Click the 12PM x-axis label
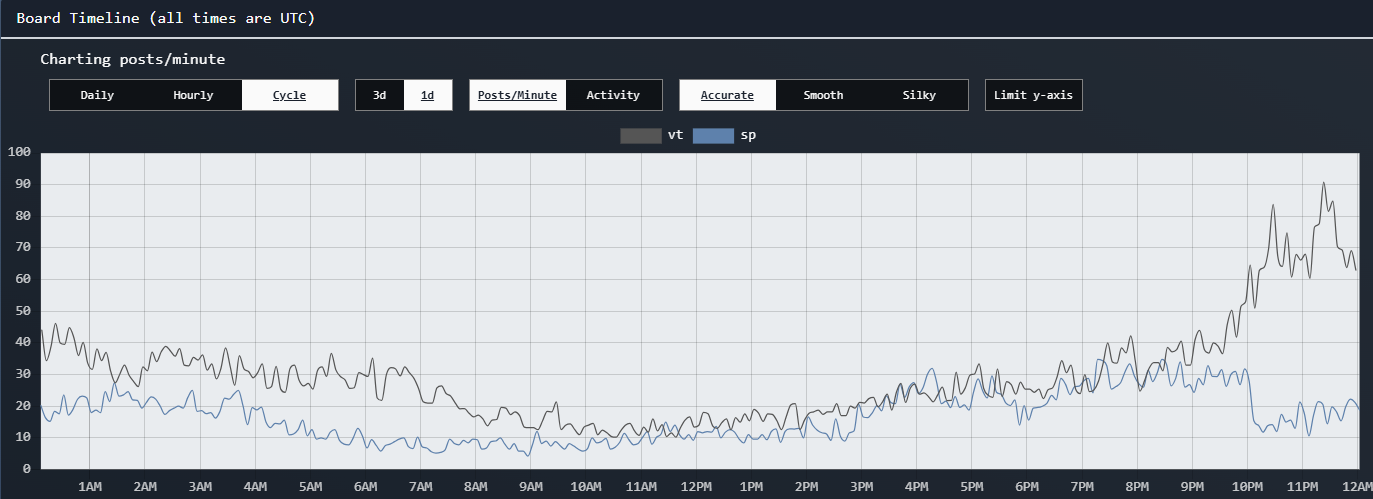1373x499 pixels. click(696, 487)
